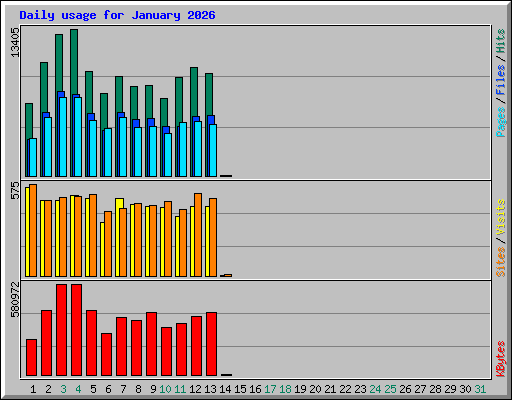
Task: Click day 7 on the x-axis
Action: [123, 389]
